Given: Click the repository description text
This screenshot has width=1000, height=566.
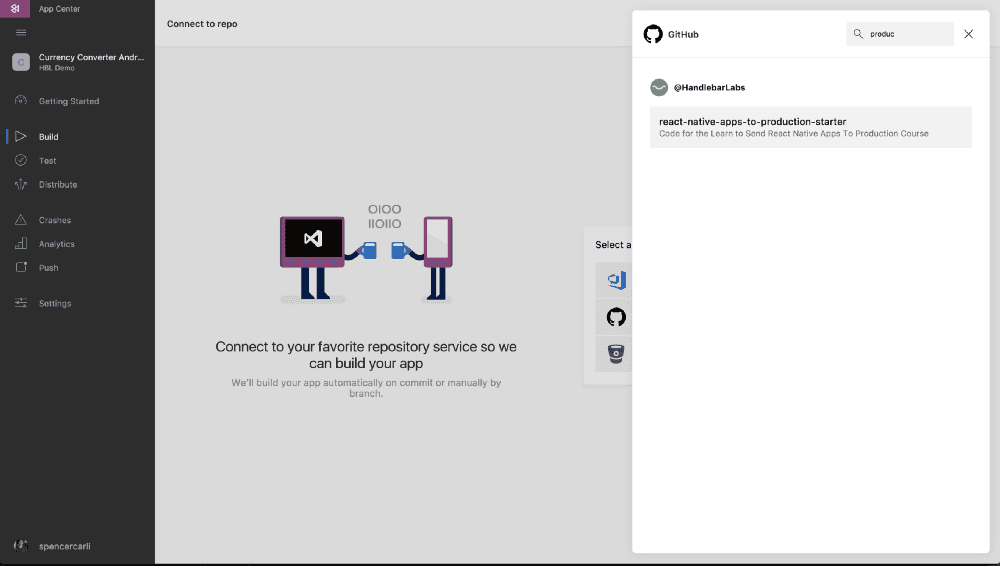Looking at the screenshot, I should [793, 133].
